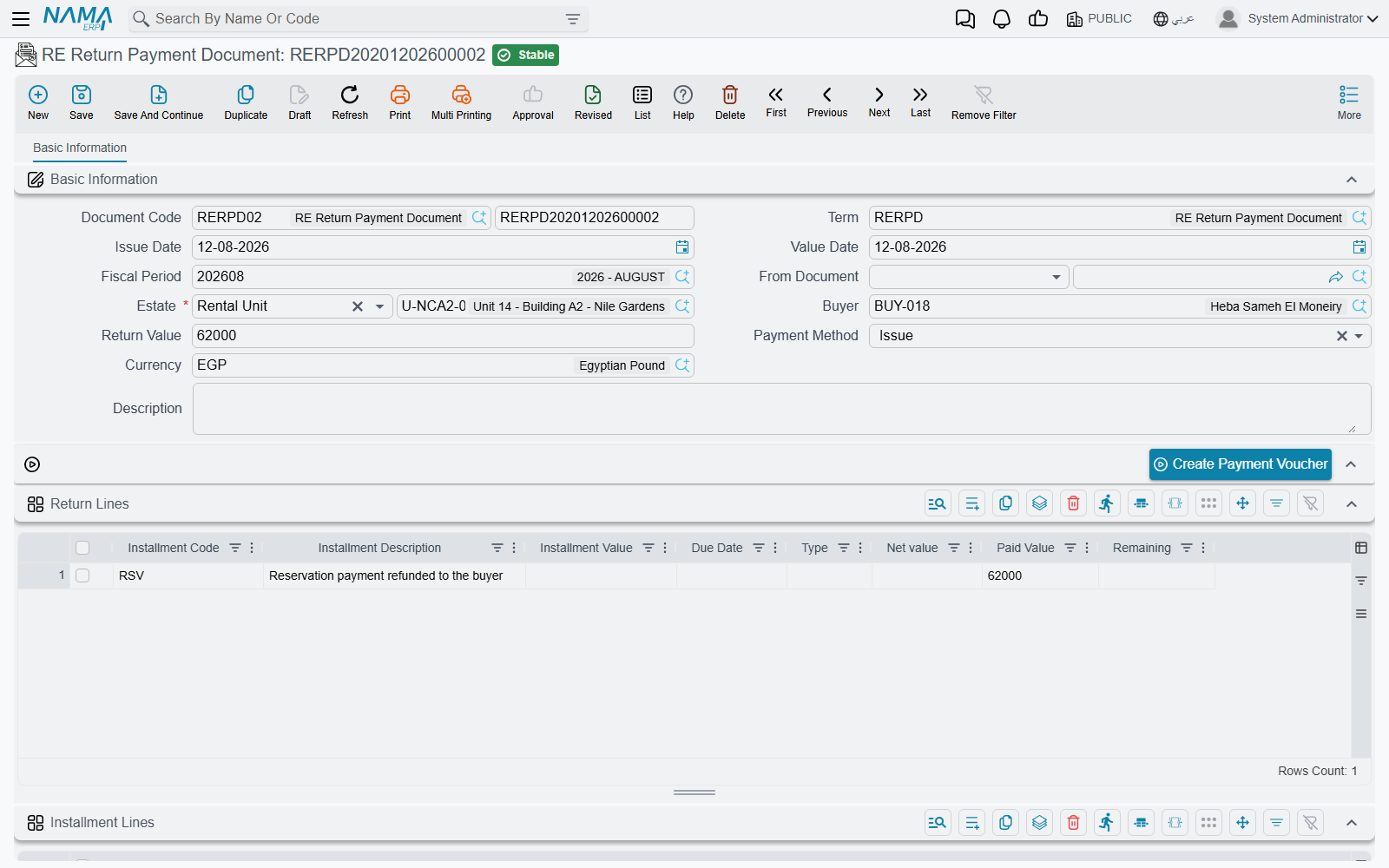The image size is (1389, 868).
Task: Click the 'Reservation payment refunded to the buyer' cell
Action: point(394,575)
